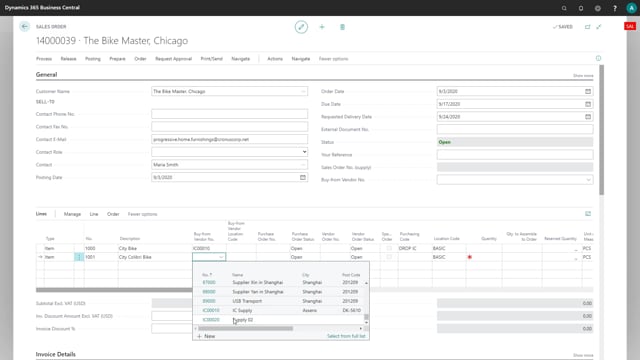Click the lines grid horizontal scrollbar

(x=114, y=290)
